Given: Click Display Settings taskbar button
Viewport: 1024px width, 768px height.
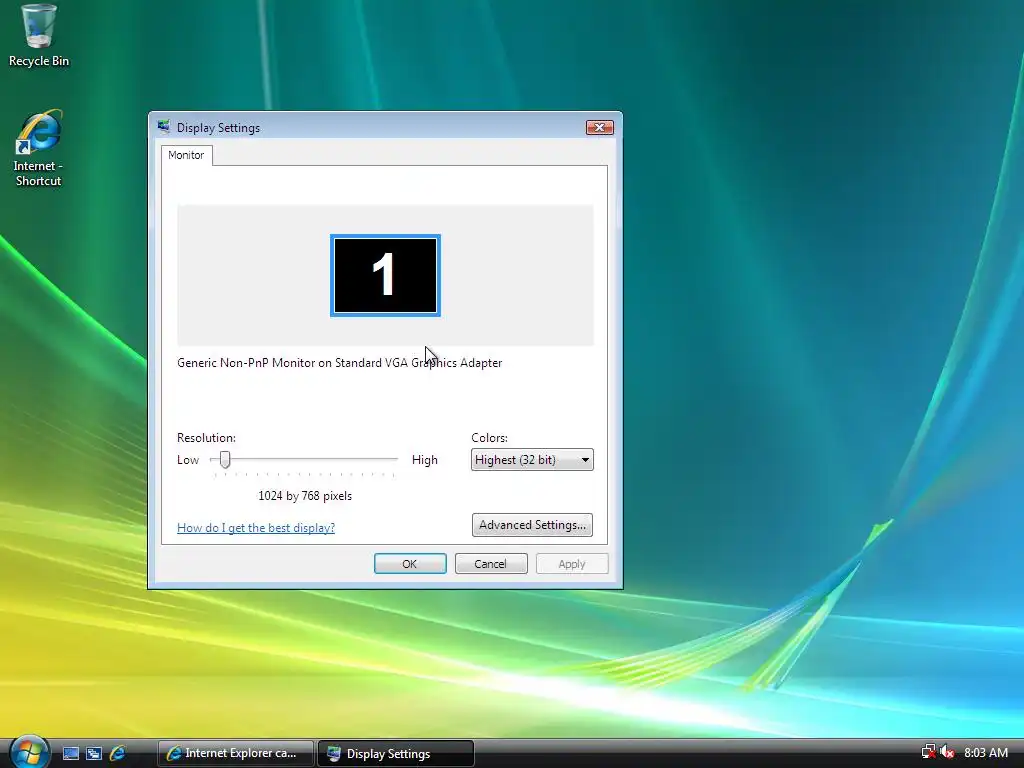Looking at the screenshot, I should click(396, 754).
